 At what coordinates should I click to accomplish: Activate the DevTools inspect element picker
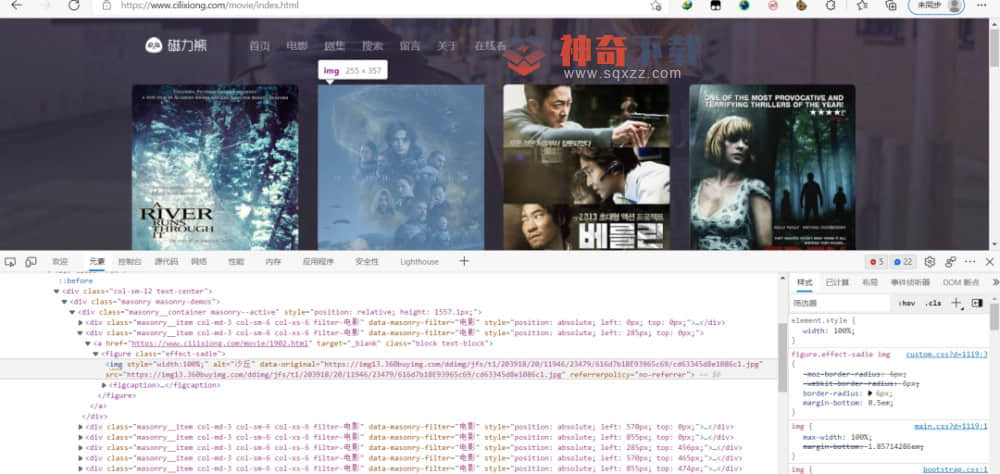pyautogui.click(x=10, y=262)
